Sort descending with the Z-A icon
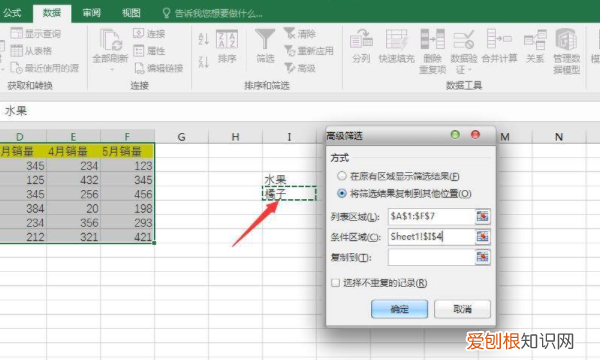This screenshot has height=360, width=600. [204, 62]
